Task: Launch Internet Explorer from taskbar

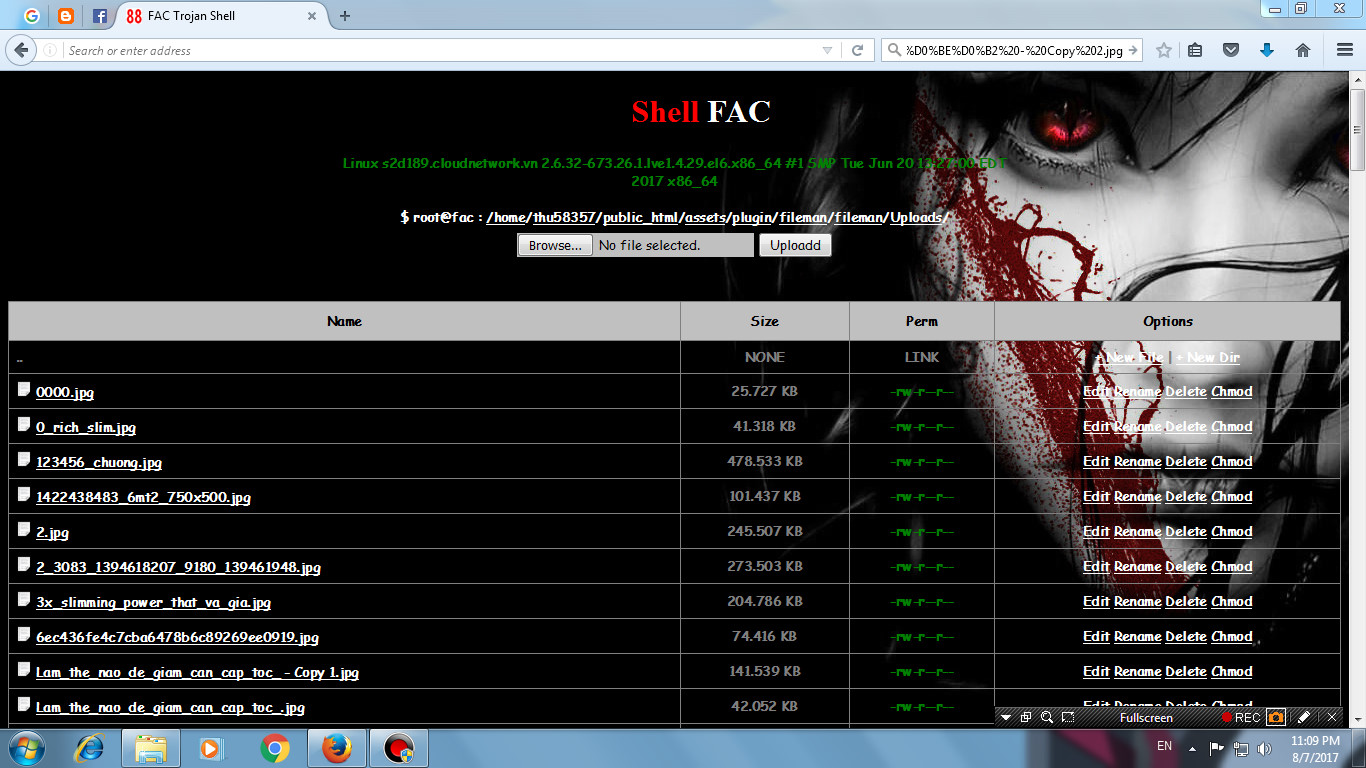Action: (91, 748)
